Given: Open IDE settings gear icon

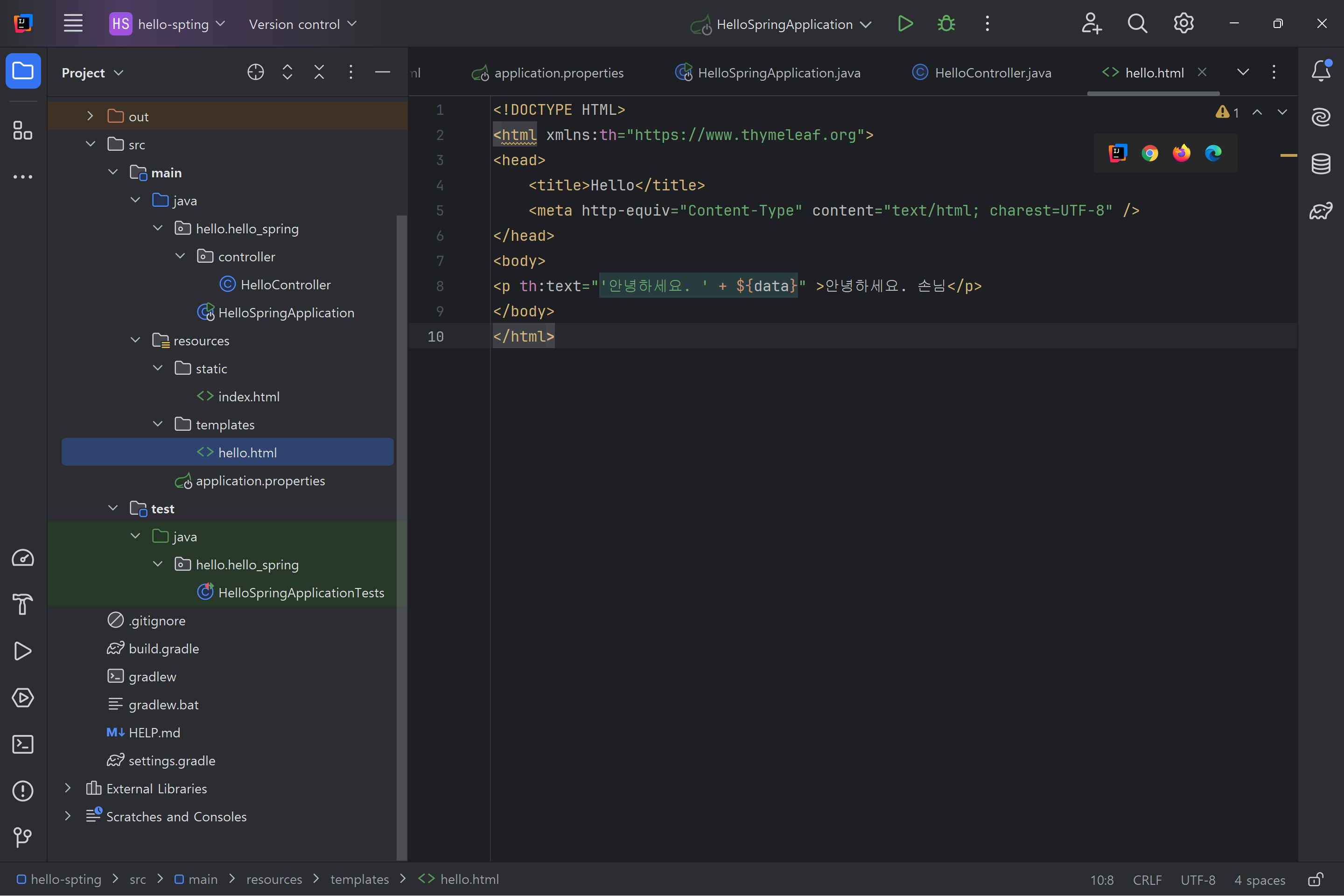Looking at the screenshot, I should pyautogui.click(x=1183, y=23).
